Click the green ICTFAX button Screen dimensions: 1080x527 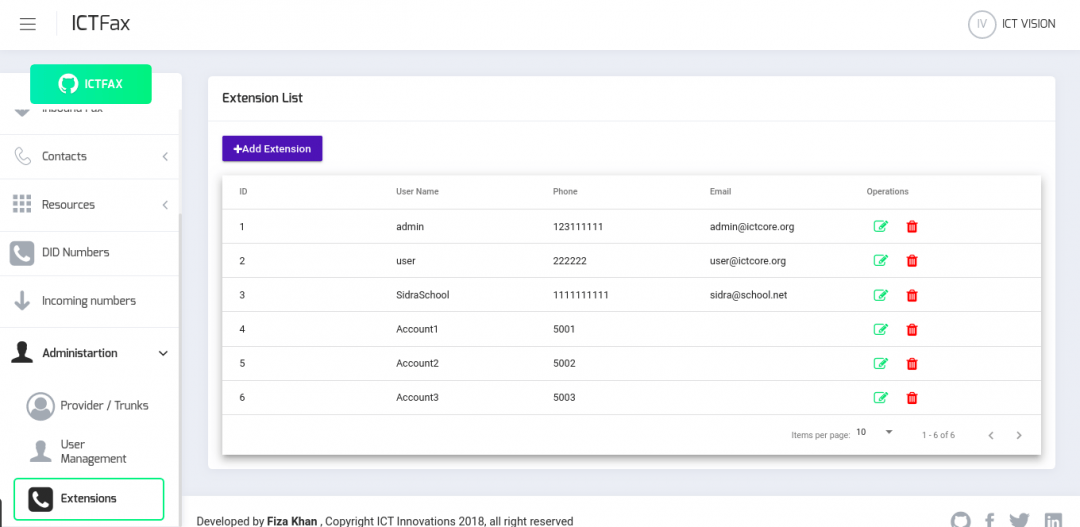point(91,84)
